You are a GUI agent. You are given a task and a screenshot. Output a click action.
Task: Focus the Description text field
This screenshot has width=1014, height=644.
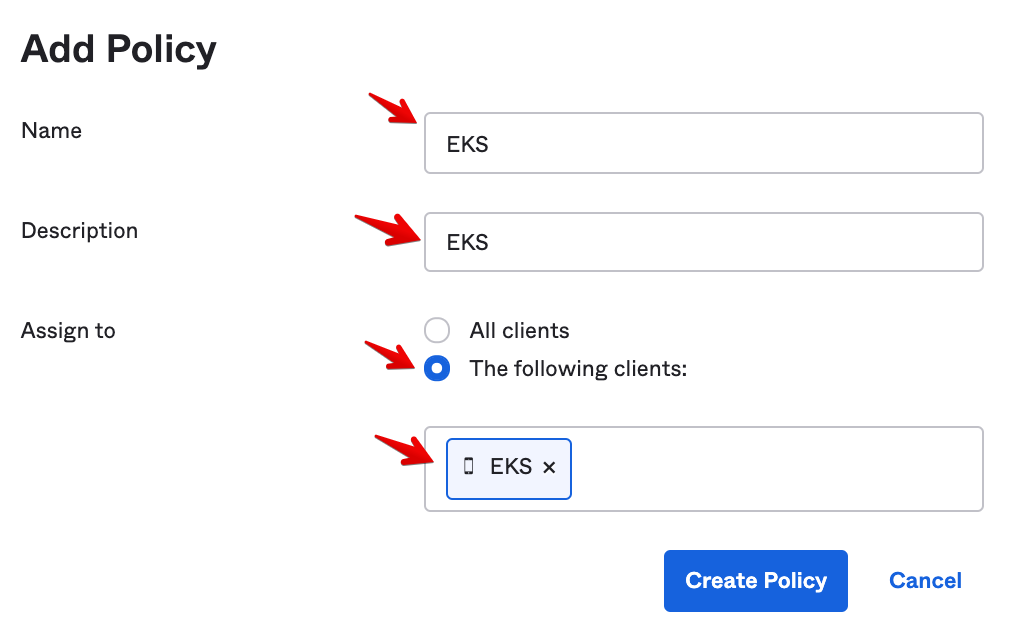point(703,242)
